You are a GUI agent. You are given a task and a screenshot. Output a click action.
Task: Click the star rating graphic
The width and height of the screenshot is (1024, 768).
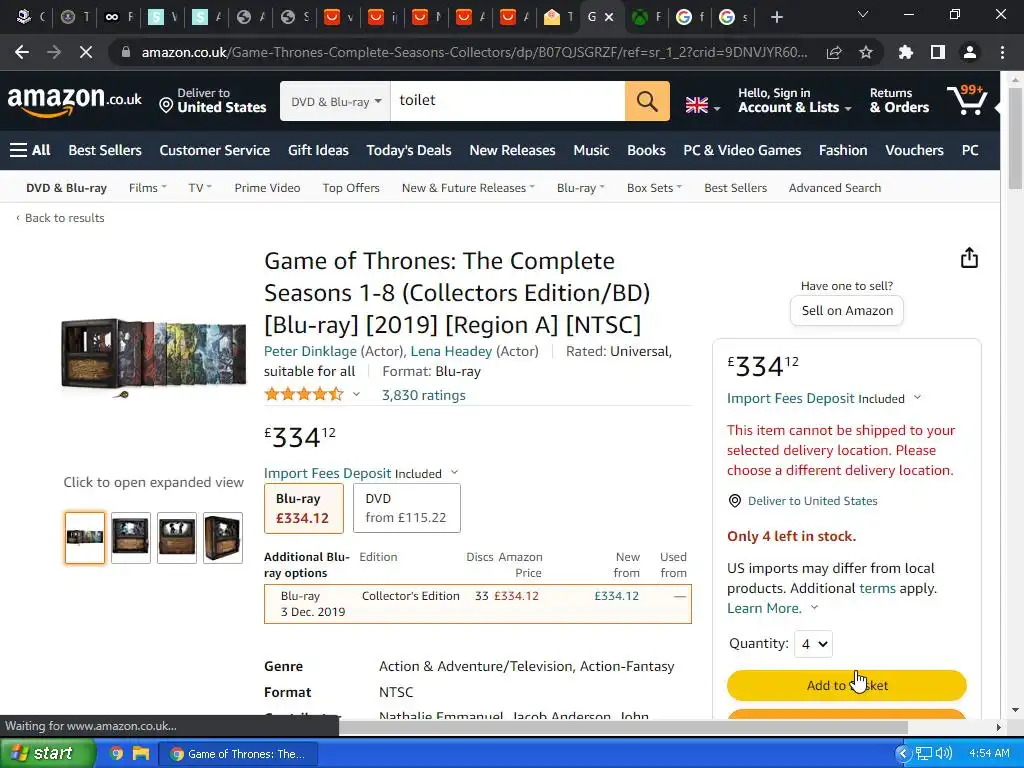click(304, 394)
